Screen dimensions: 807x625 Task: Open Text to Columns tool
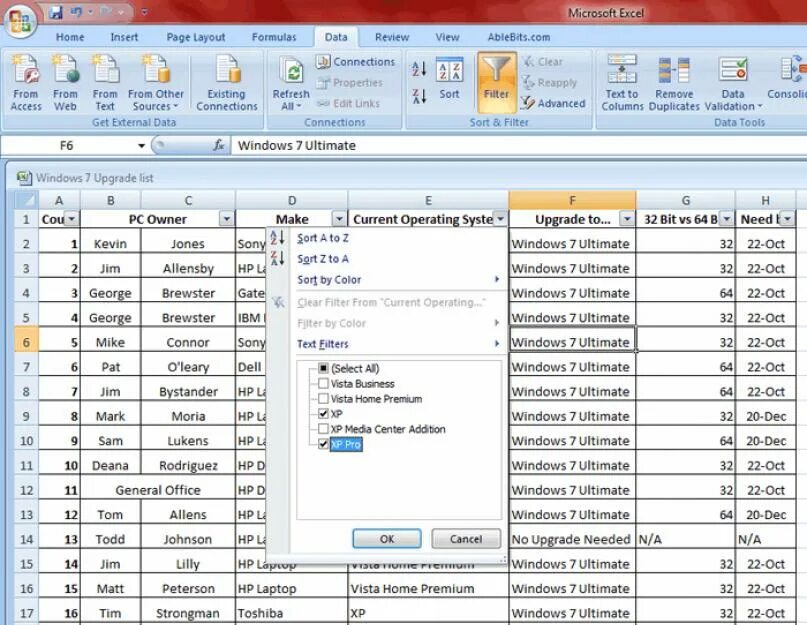pyautogui.click(x=622, y=83)
